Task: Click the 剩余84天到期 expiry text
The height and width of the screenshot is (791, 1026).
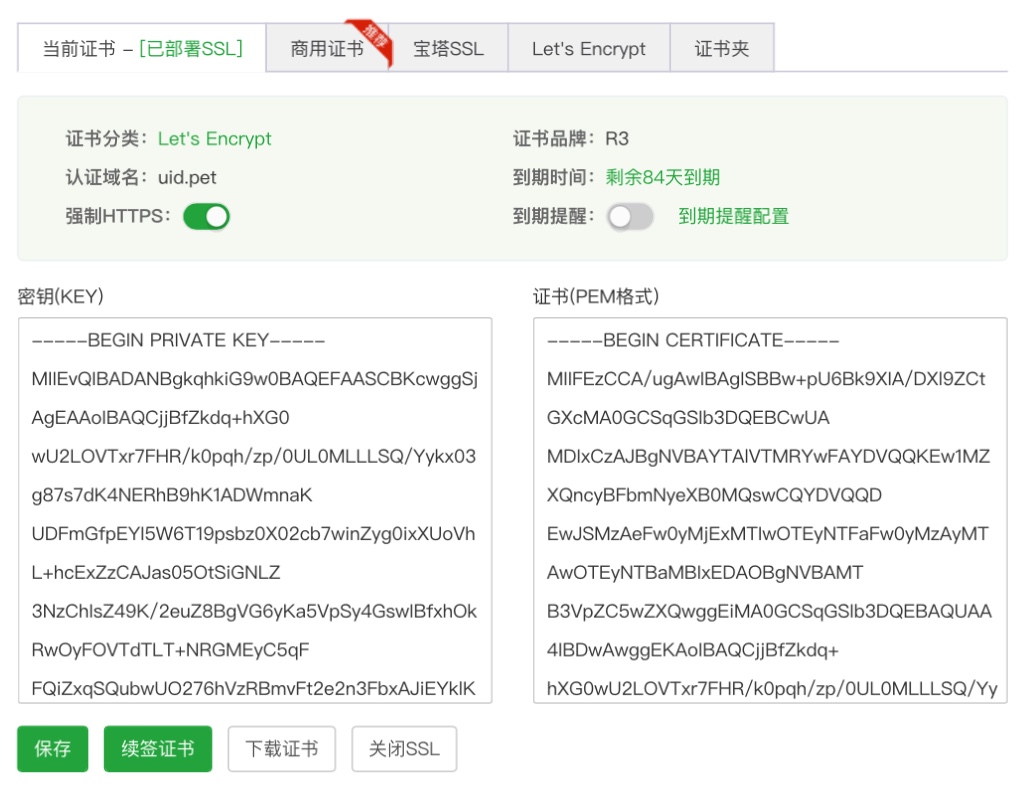Action: click(662, 178)
